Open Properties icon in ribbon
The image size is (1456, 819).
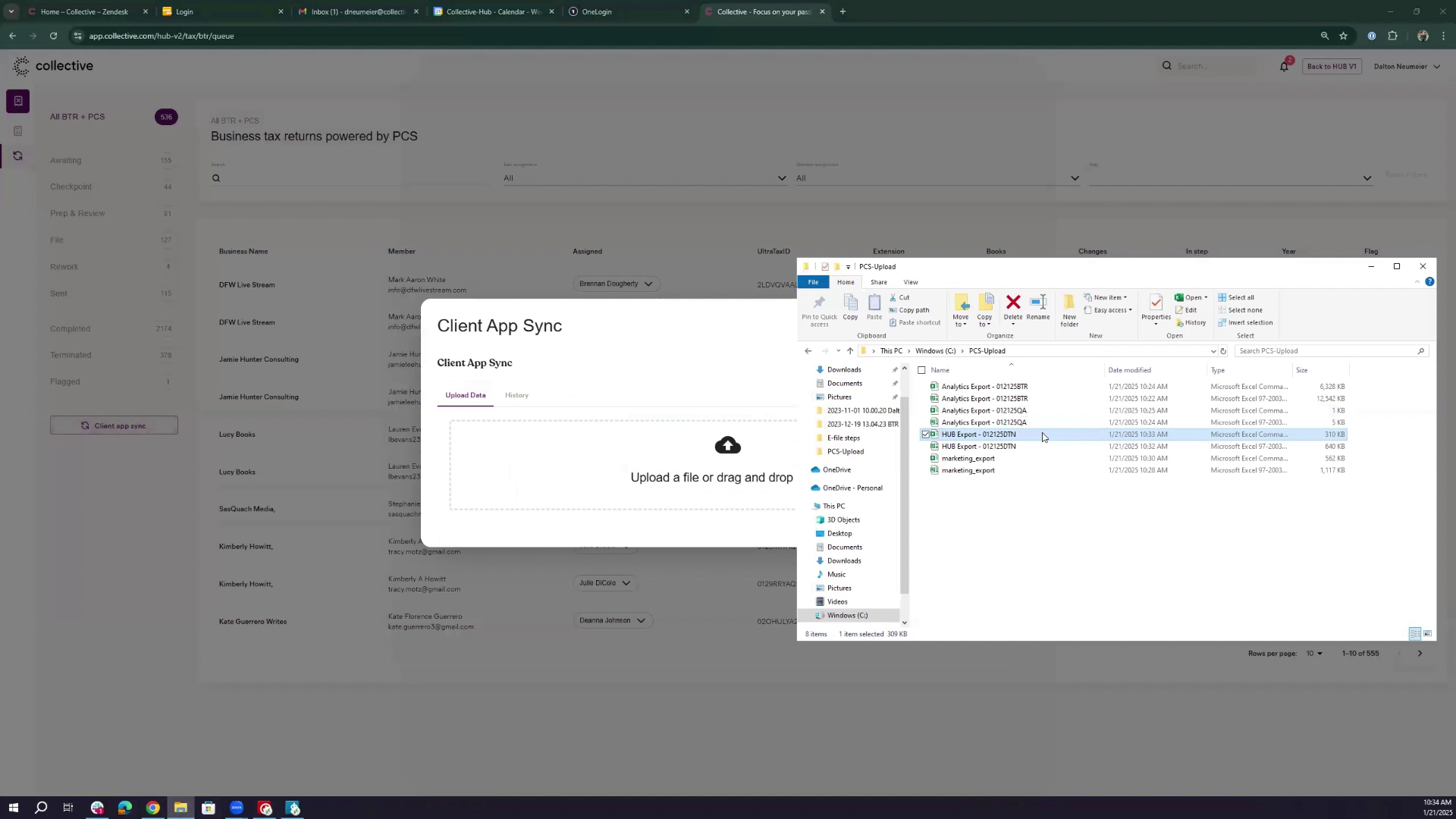(1155, 303)
